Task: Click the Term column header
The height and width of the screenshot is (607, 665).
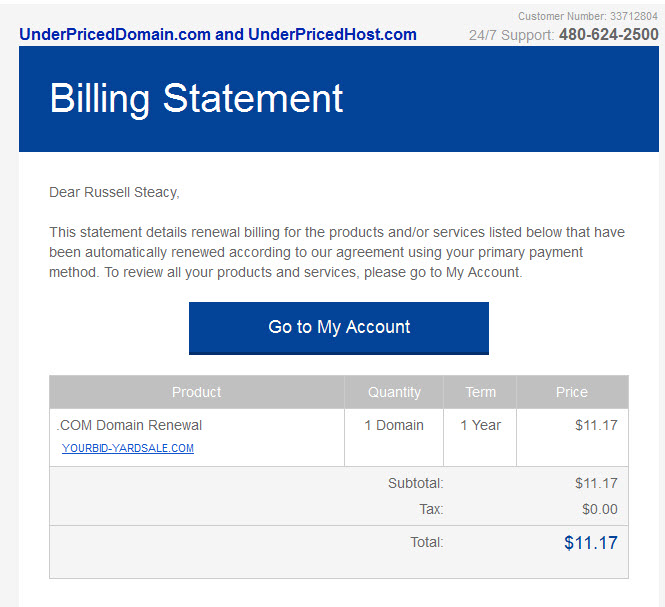Action: (x=480, y=392)
